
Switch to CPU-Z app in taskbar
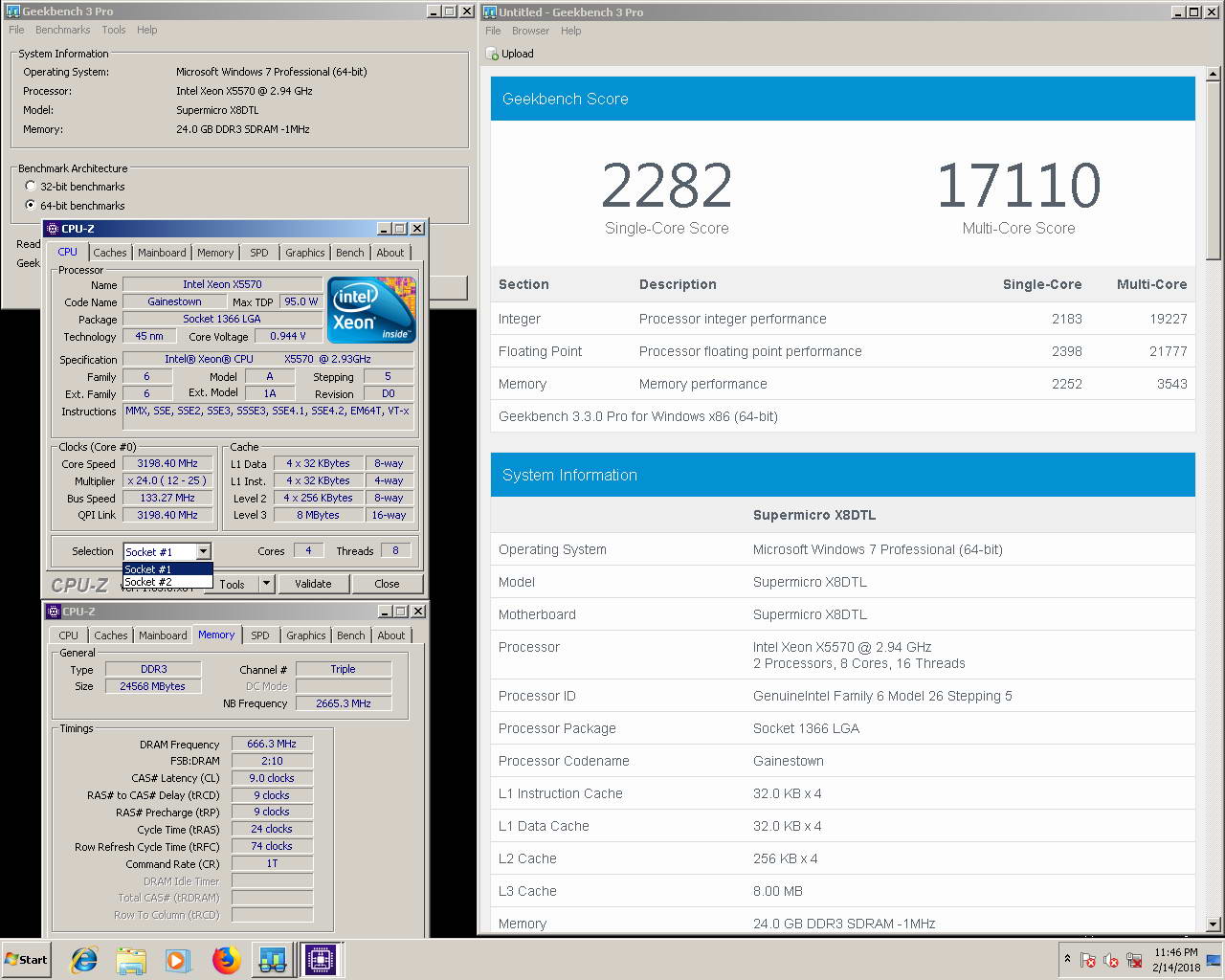click(321, 960)
